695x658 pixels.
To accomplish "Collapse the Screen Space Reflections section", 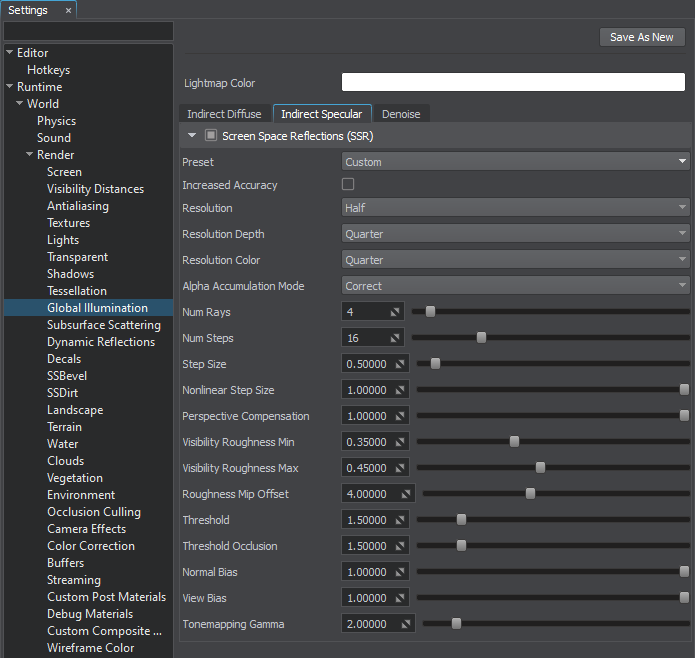I will click(192, 135).
